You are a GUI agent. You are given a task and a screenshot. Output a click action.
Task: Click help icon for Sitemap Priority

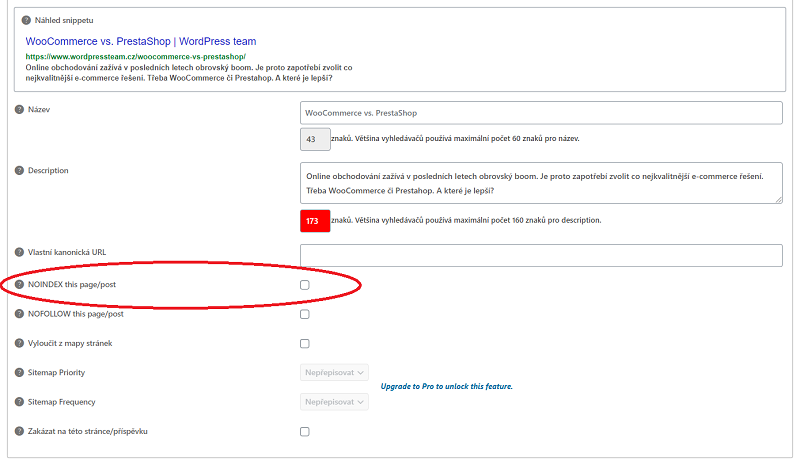[19, 373]
